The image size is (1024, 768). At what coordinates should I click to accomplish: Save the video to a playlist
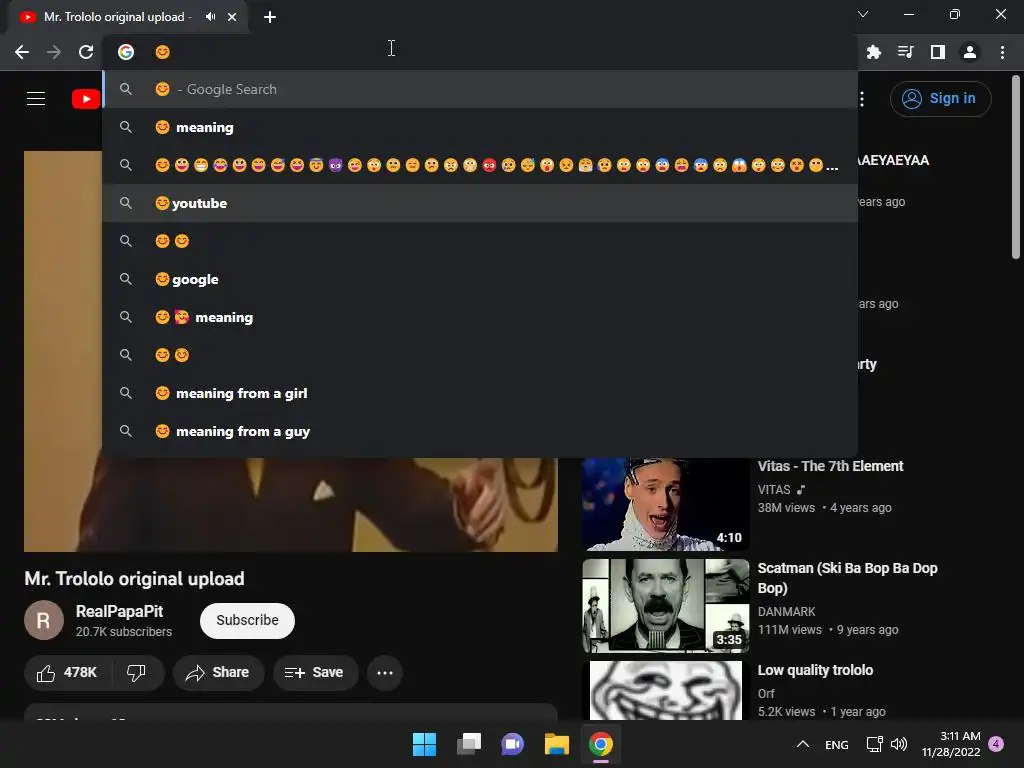click(315, 672)
